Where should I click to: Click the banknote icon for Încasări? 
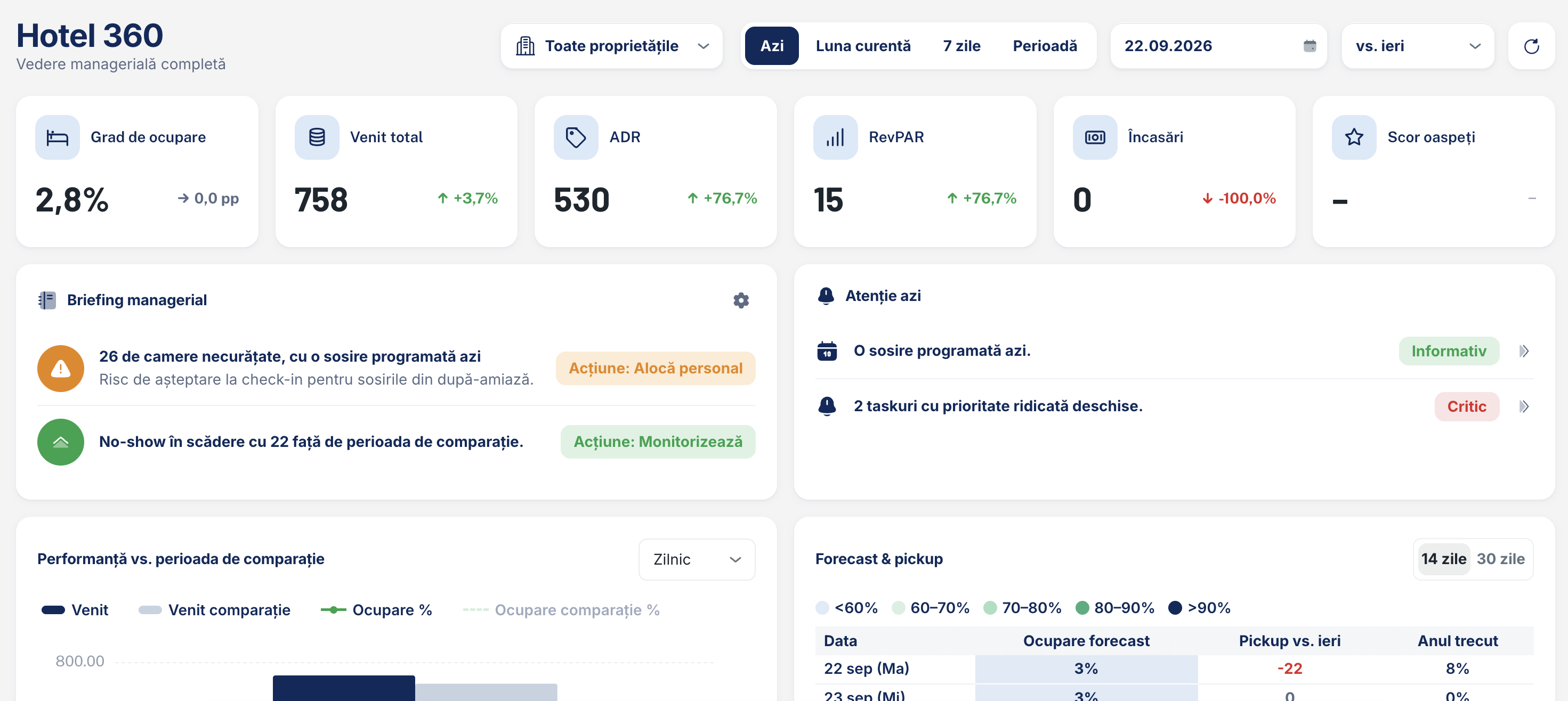[1094, 137]
